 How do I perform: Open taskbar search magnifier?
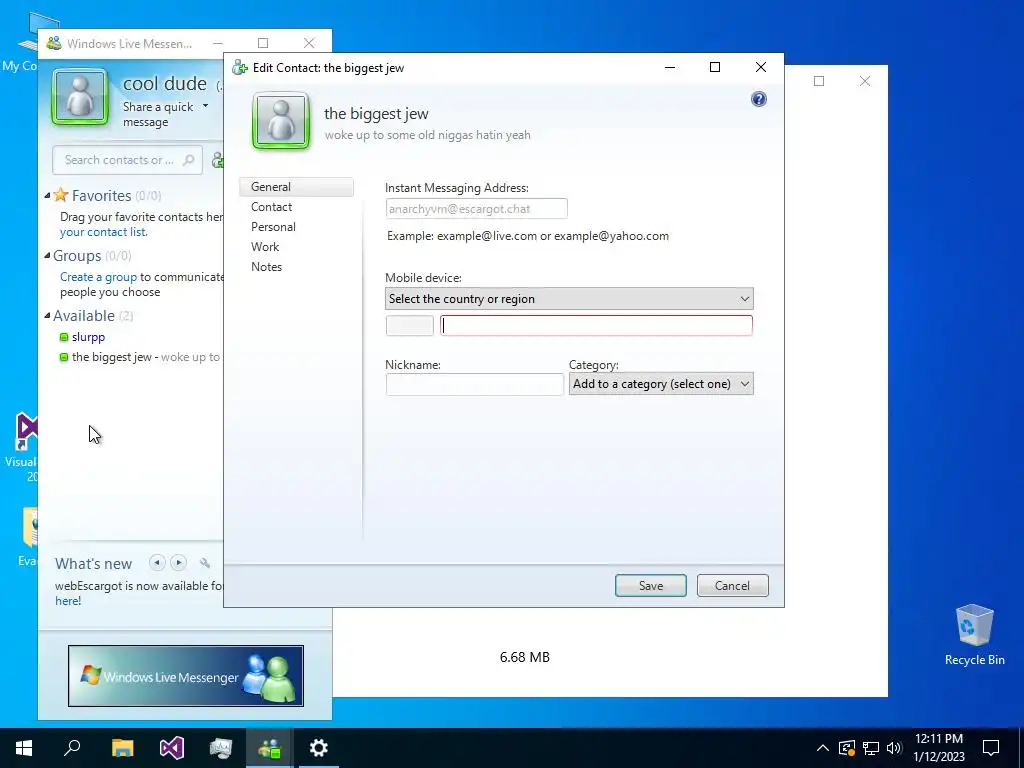coord(72,748)
